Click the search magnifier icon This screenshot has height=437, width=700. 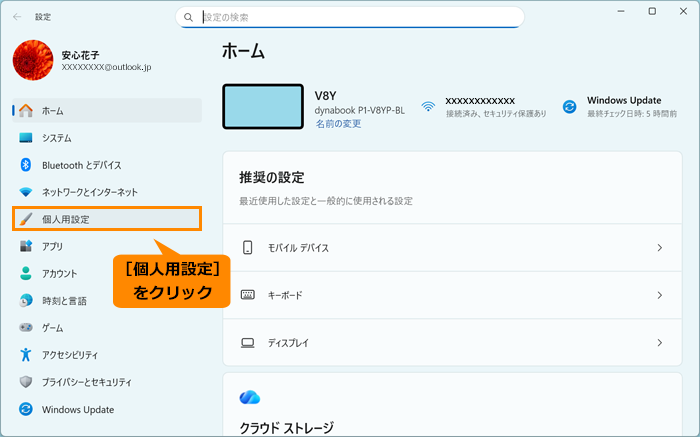click(188, 17)
